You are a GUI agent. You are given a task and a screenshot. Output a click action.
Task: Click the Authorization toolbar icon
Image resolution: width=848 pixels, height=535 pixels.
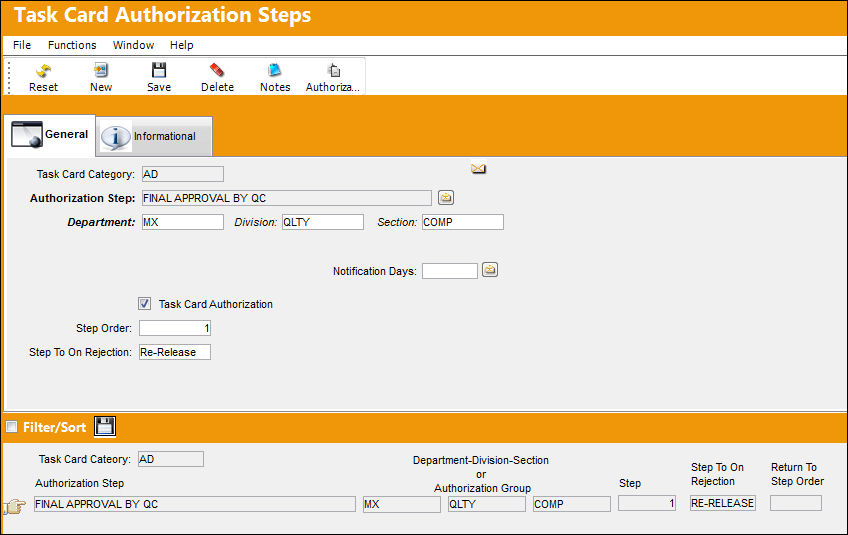coord(334,70)
